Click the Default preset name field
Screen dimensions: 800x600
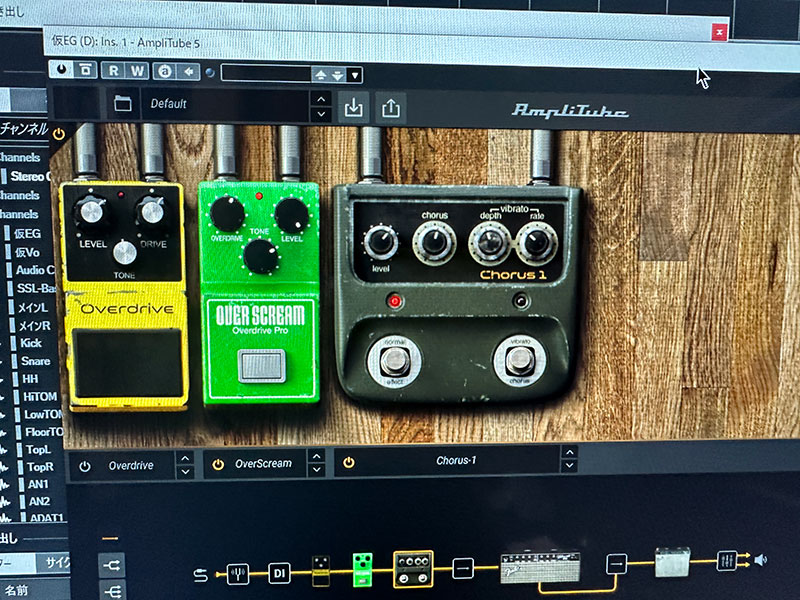pos(225,105)
